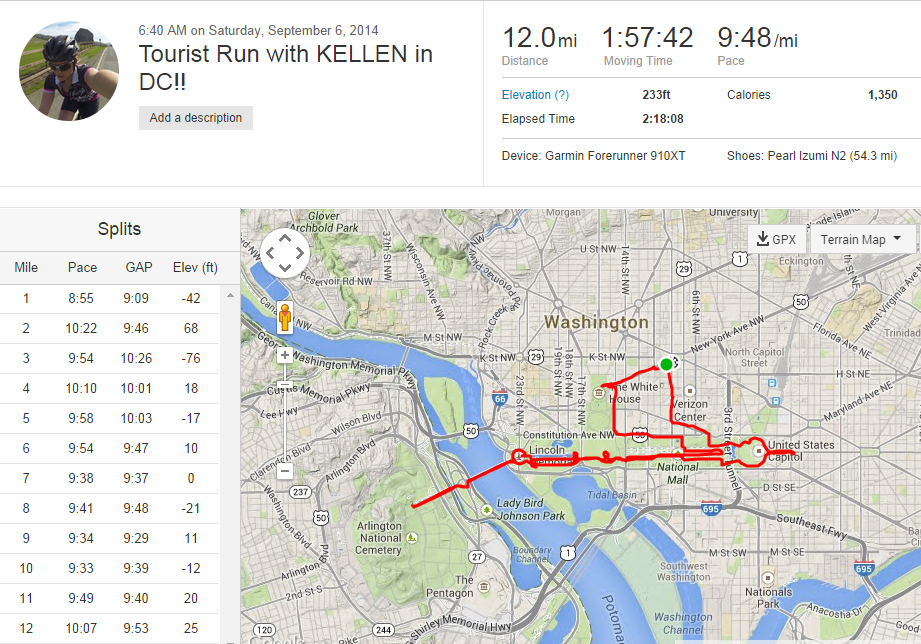Open the athlete's profile photo

tap(69, 70)
